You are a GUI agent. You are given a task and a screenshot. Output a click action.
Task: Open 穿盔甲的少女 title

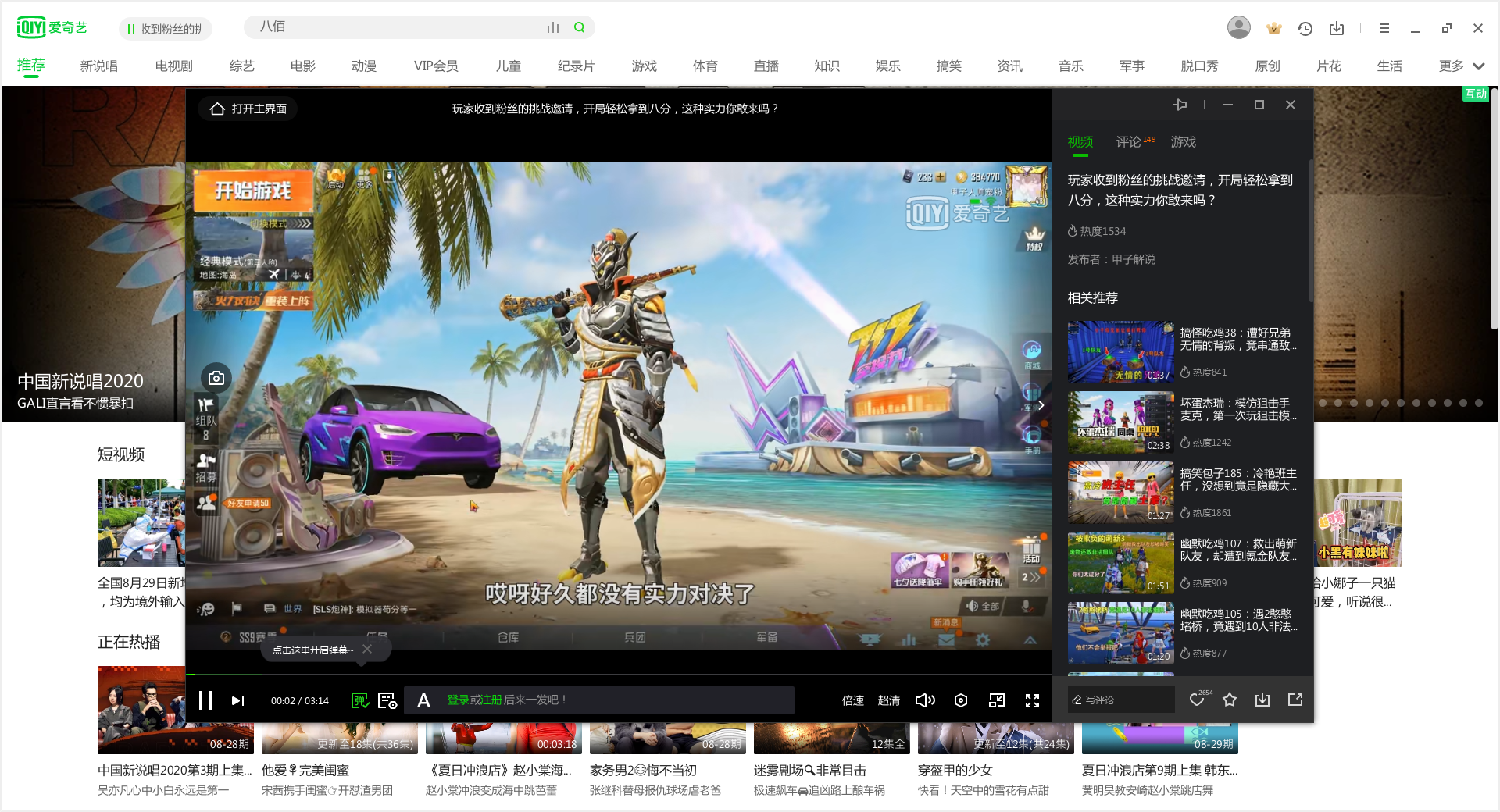pos(955,770)
